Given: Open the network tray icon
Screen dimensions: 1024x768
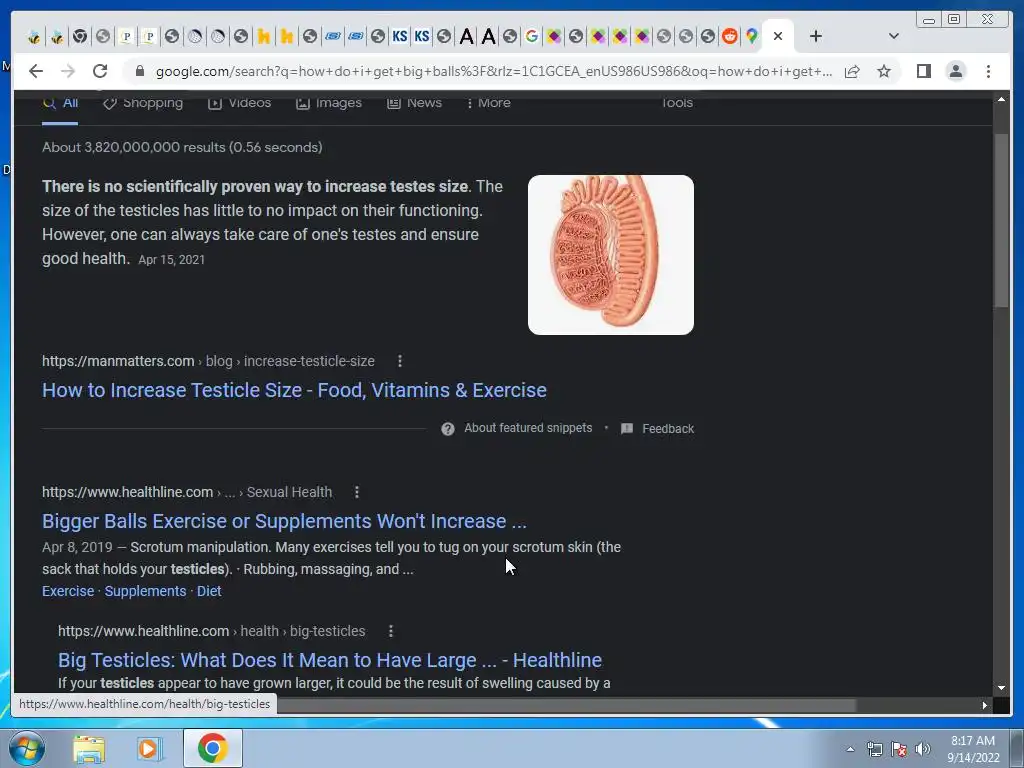Looking at the screenshot, I should point(874,749).
